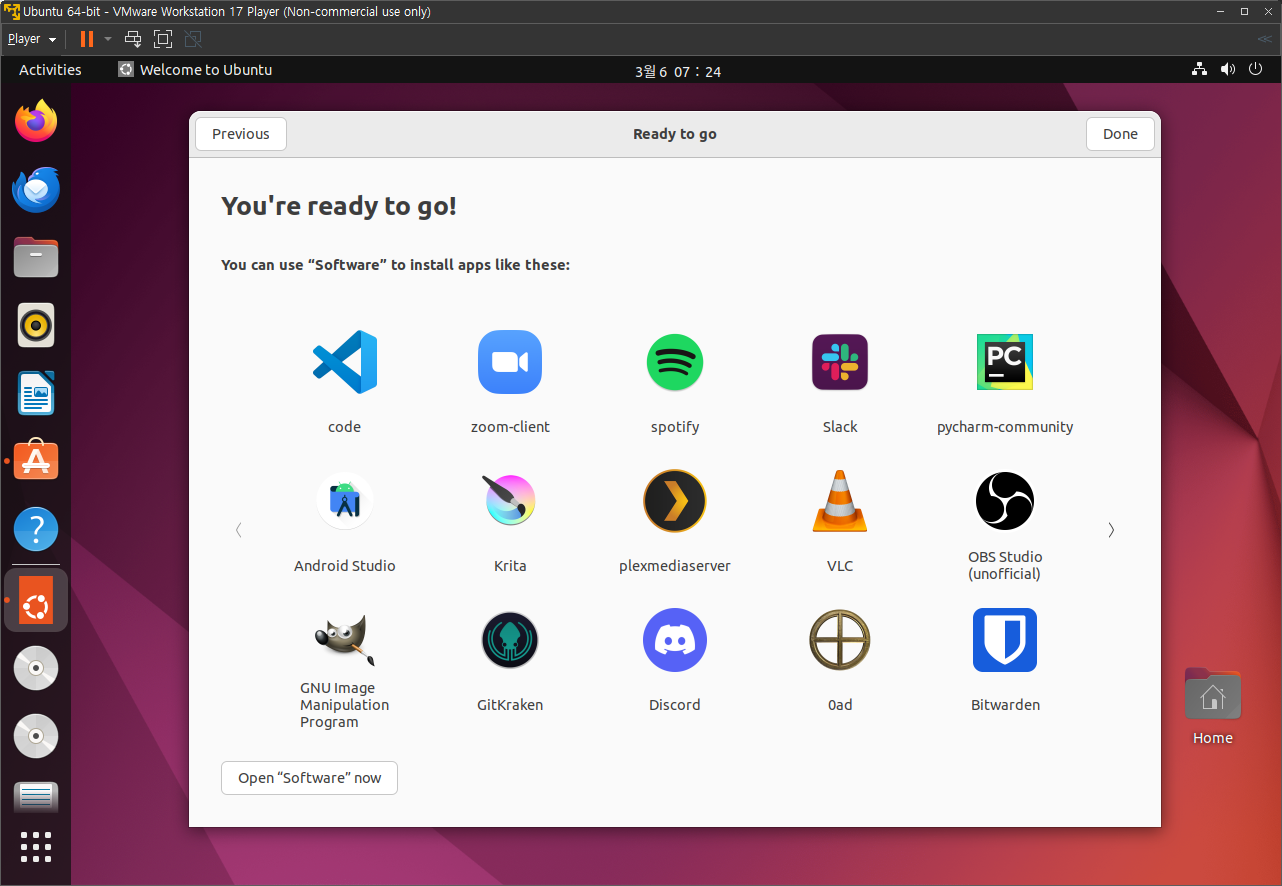This screenshot has width=1282, height=886.
Task: Click the Discord app icon
Action: (x=675, y=640)
